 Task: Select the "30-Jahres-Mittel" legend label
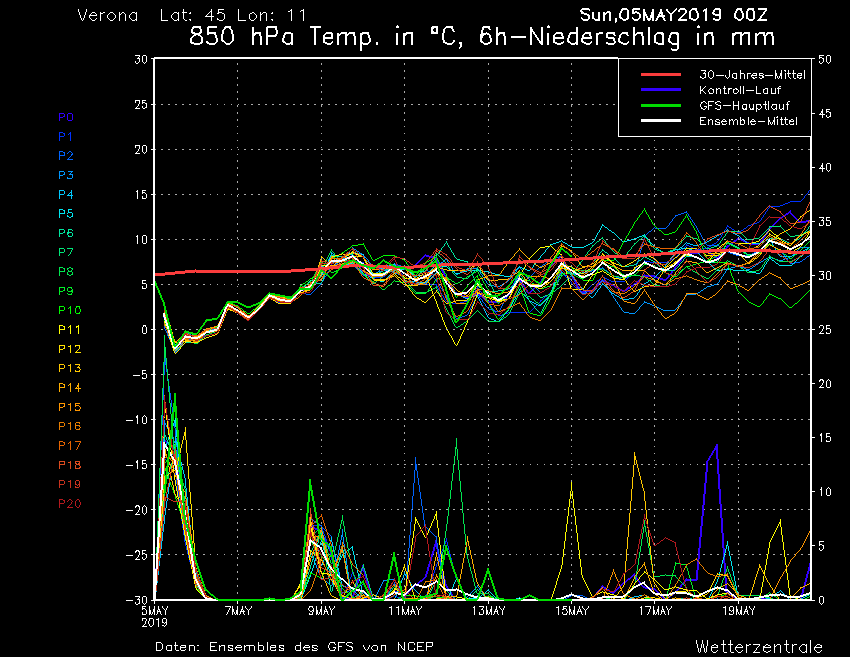[752, 75]
